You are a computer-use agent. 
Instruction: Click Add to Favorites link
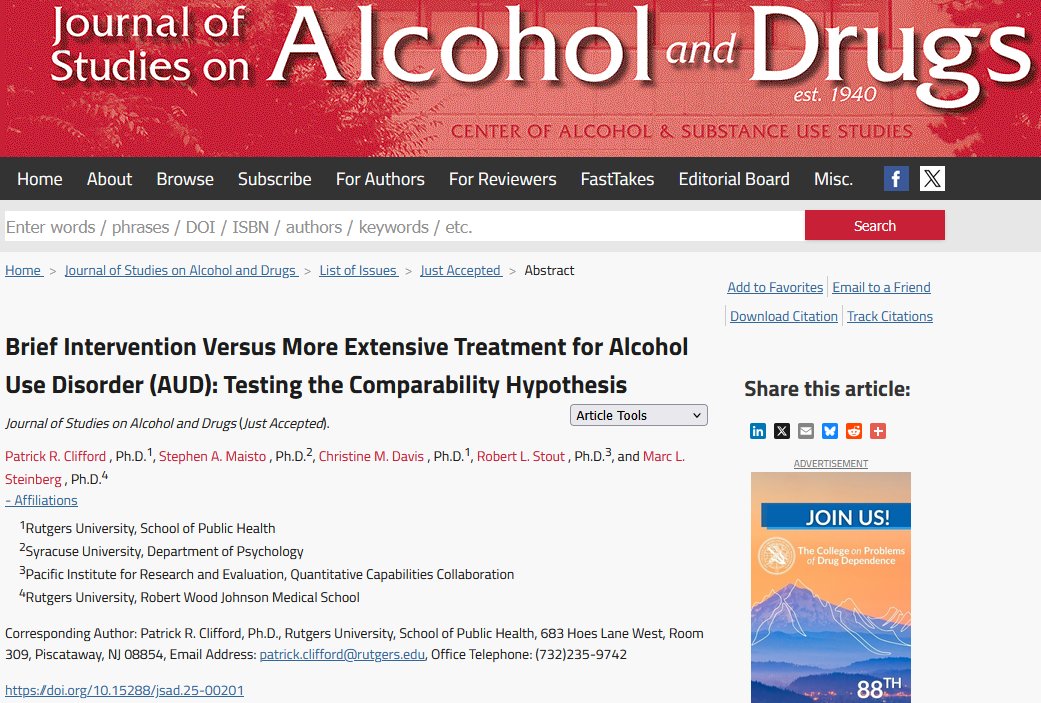coord(775,287)
